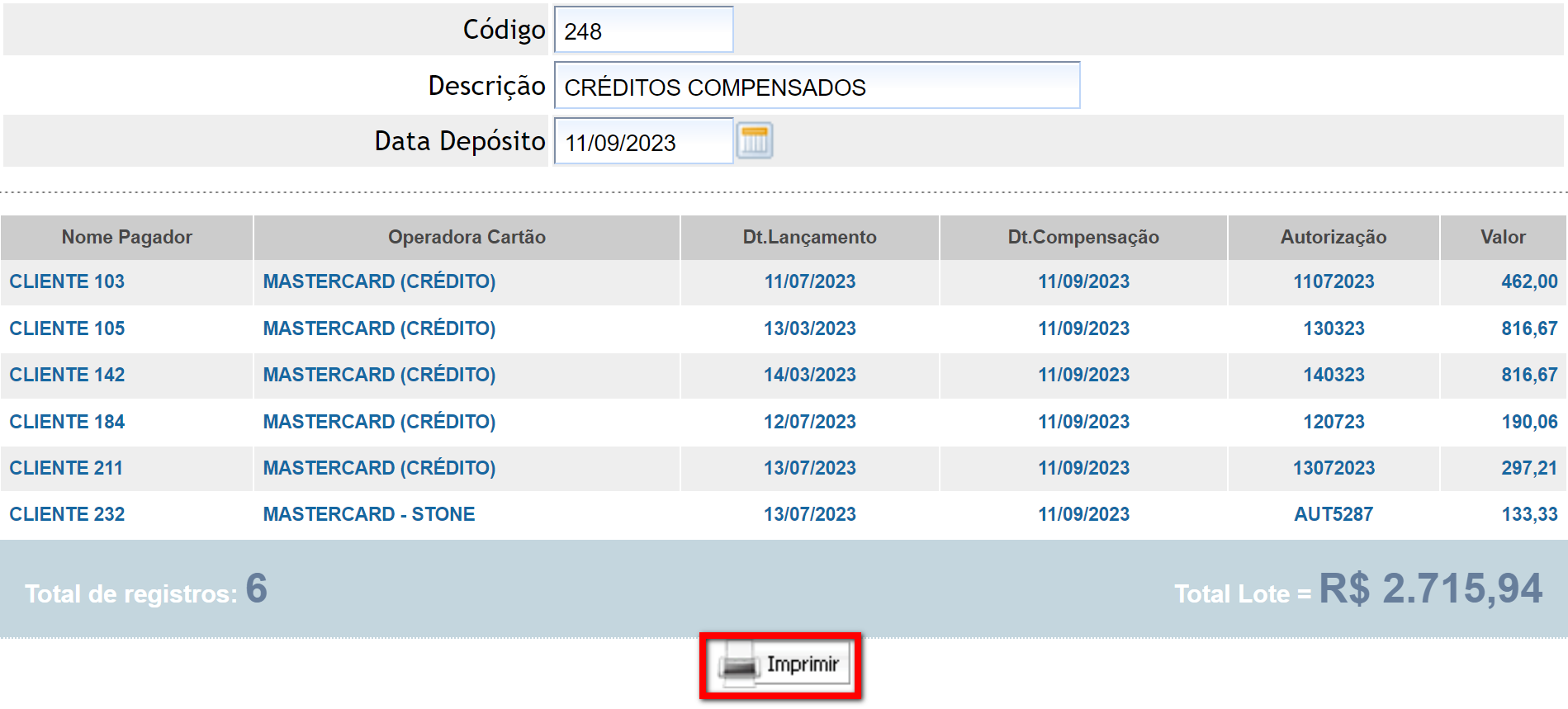Viewport: 1568px width, 709px height.
Task: Click the Nome Pagador column header
Action: coord(126,238)
